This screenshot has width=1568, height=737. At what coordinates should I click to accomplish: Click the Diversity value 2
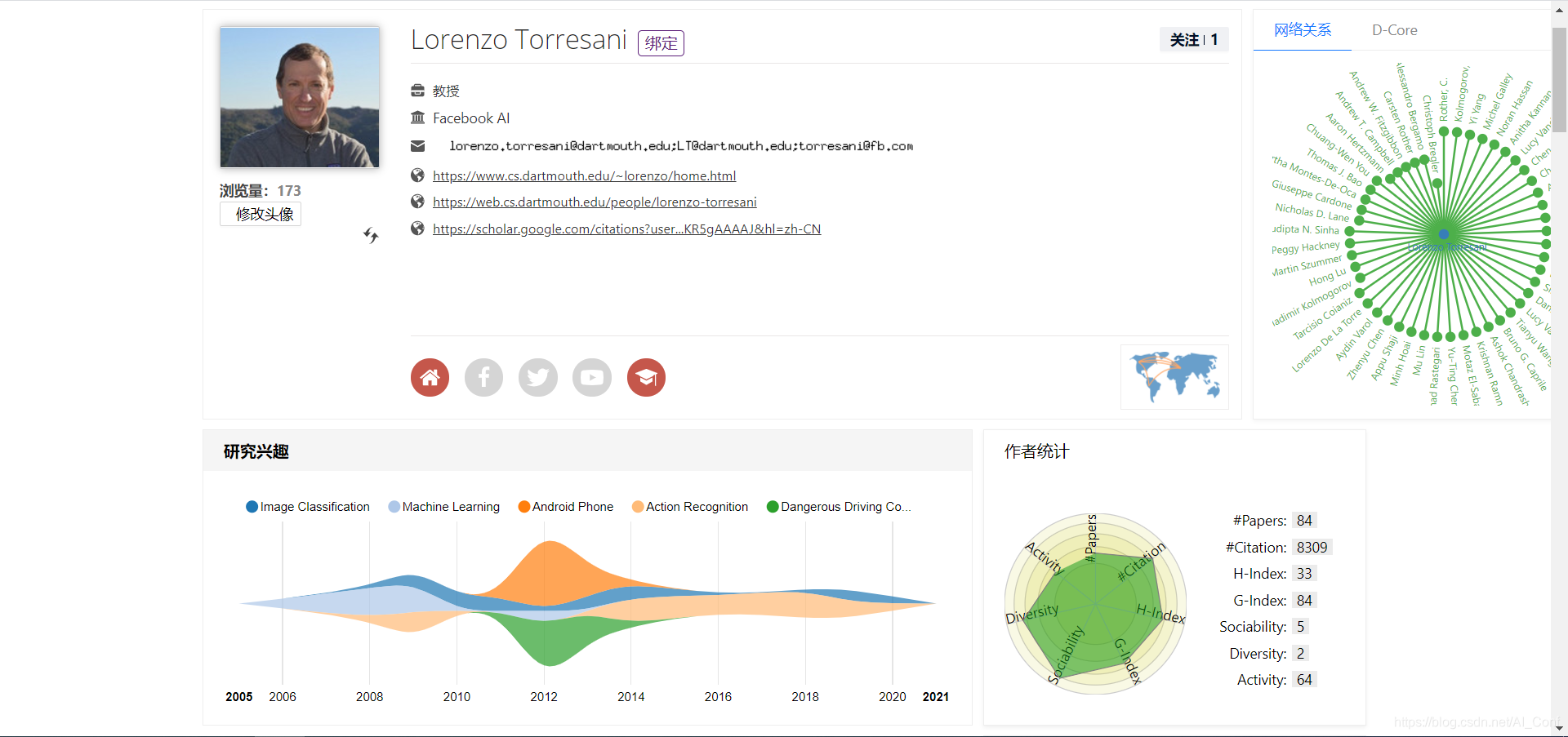(1300, 653)
